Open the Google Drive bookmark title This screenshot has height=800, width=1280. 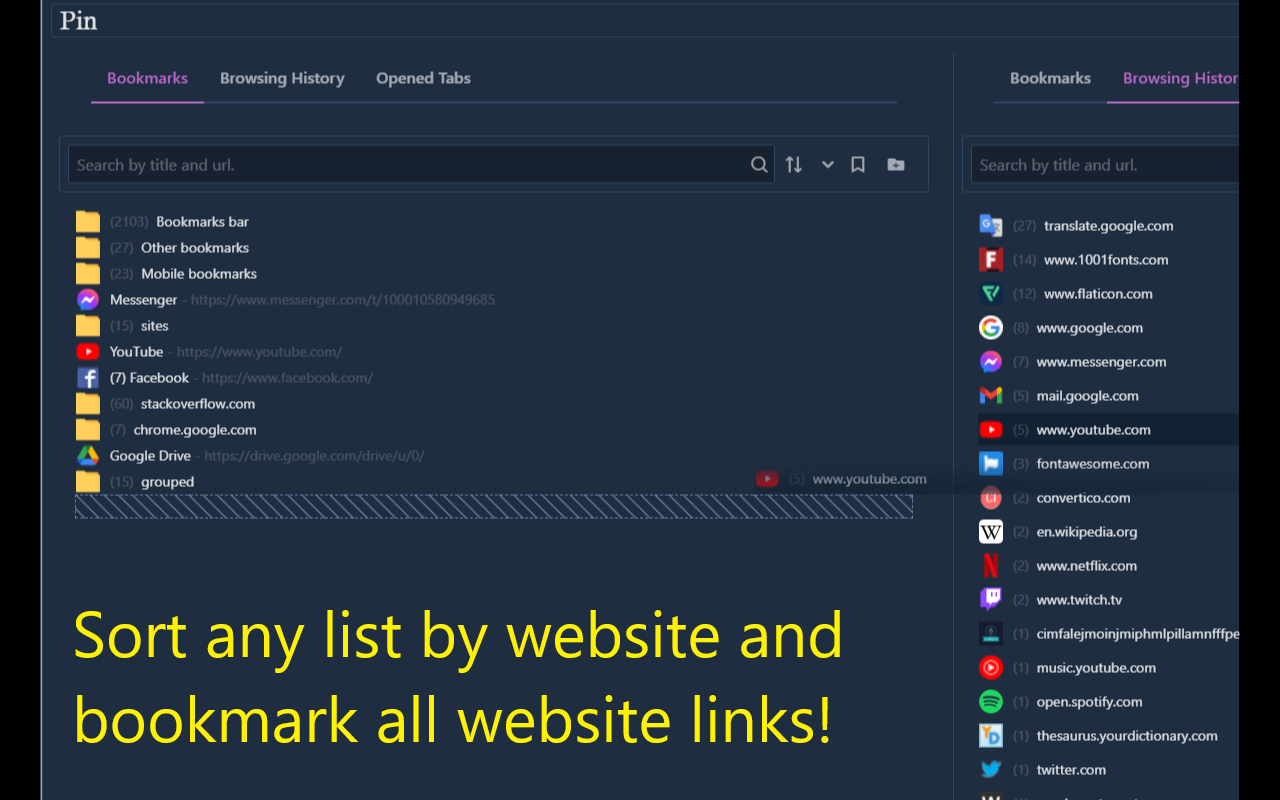pyautogui.click(x=150, y=456)
